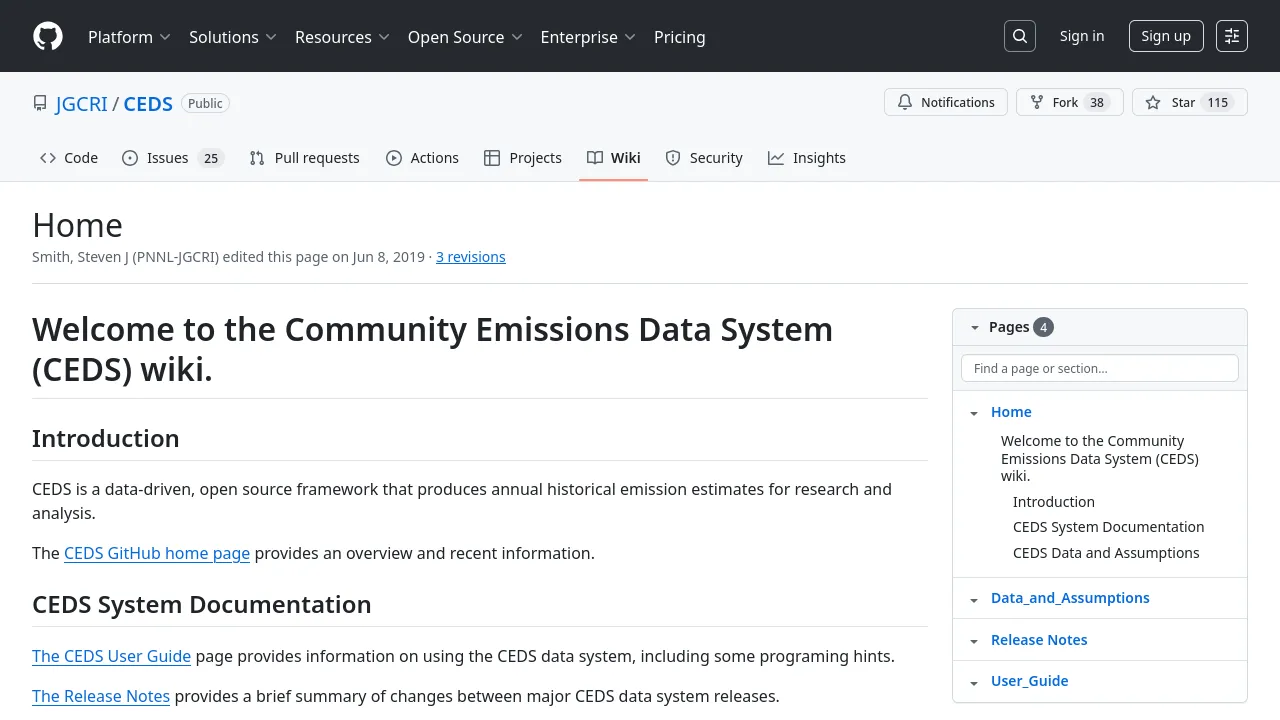Expand the User_Guide sidebar section
The height and width of the screenshot is (720, 1280).
coord(974,681)
